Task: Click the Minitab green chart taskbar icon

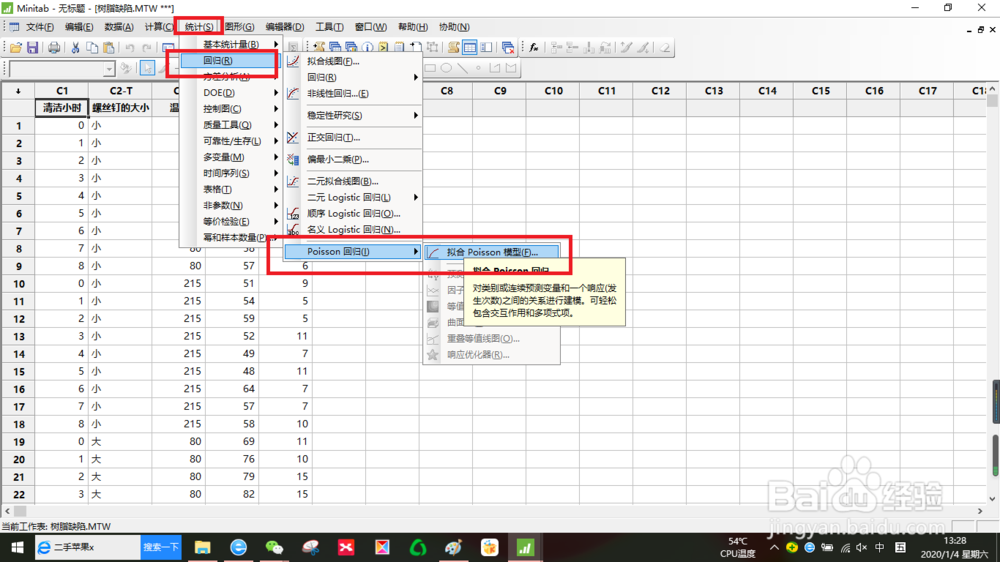Action: point(525,547)
